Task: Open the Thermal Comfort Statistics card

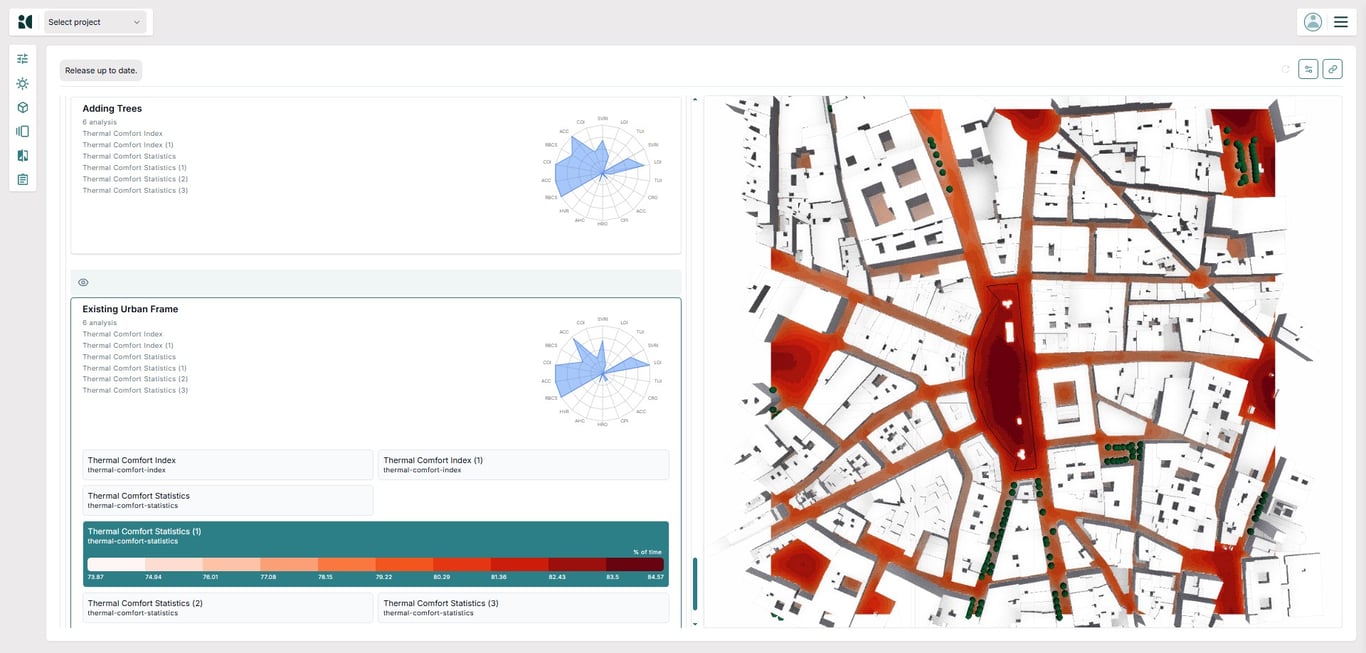Action: pos(228,500)
